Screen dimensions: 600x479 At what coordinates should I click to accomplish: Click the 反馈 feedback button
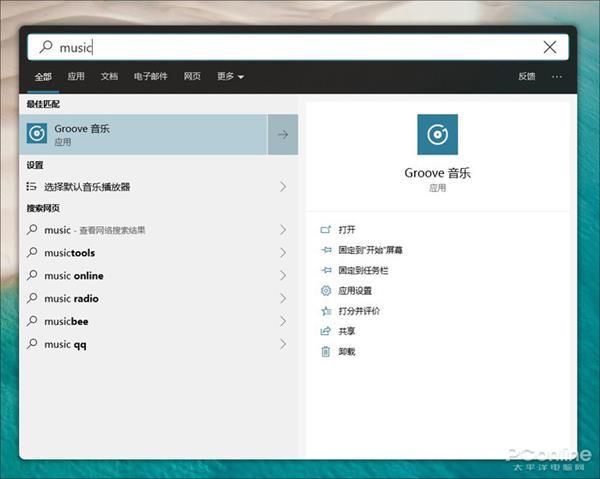click(527, 77)
